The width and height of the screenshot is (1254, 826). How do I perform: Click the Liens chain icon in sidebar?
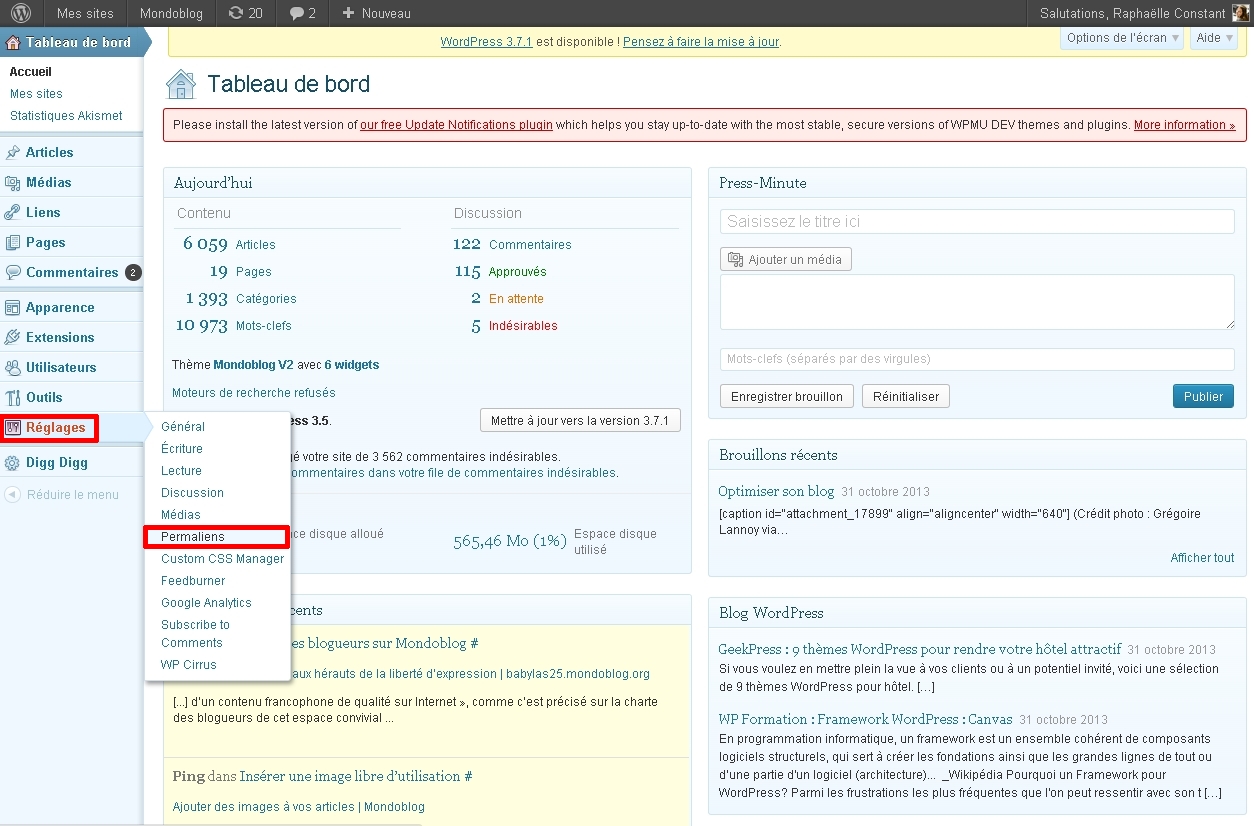pyautogui.click(x=13, y=213)
